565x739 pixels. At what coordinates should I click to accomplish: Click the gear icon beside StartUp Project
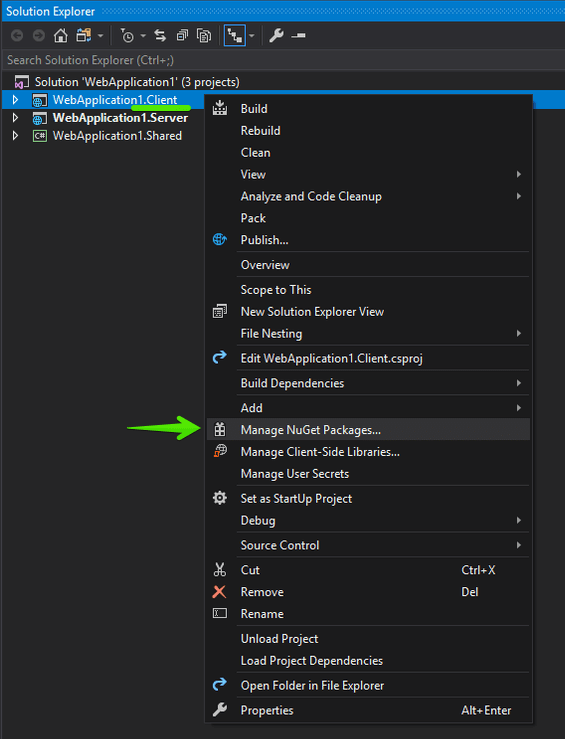pos(220,498)
